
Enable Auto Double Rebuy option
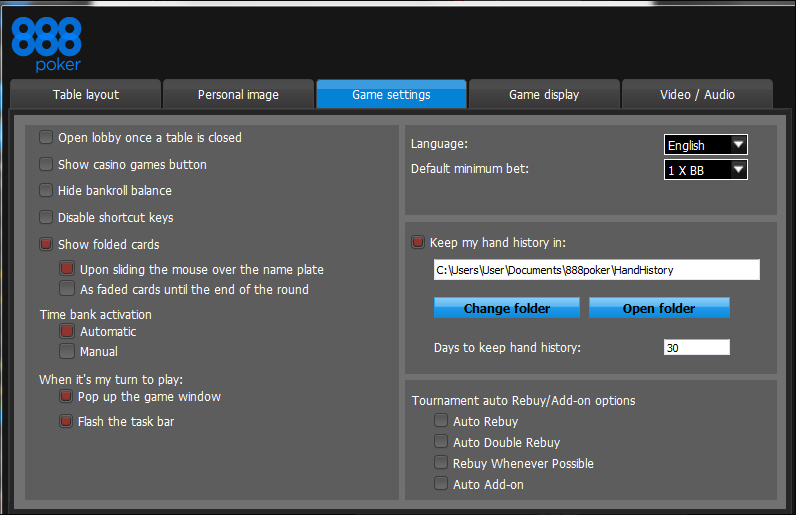tap(441, 441)
